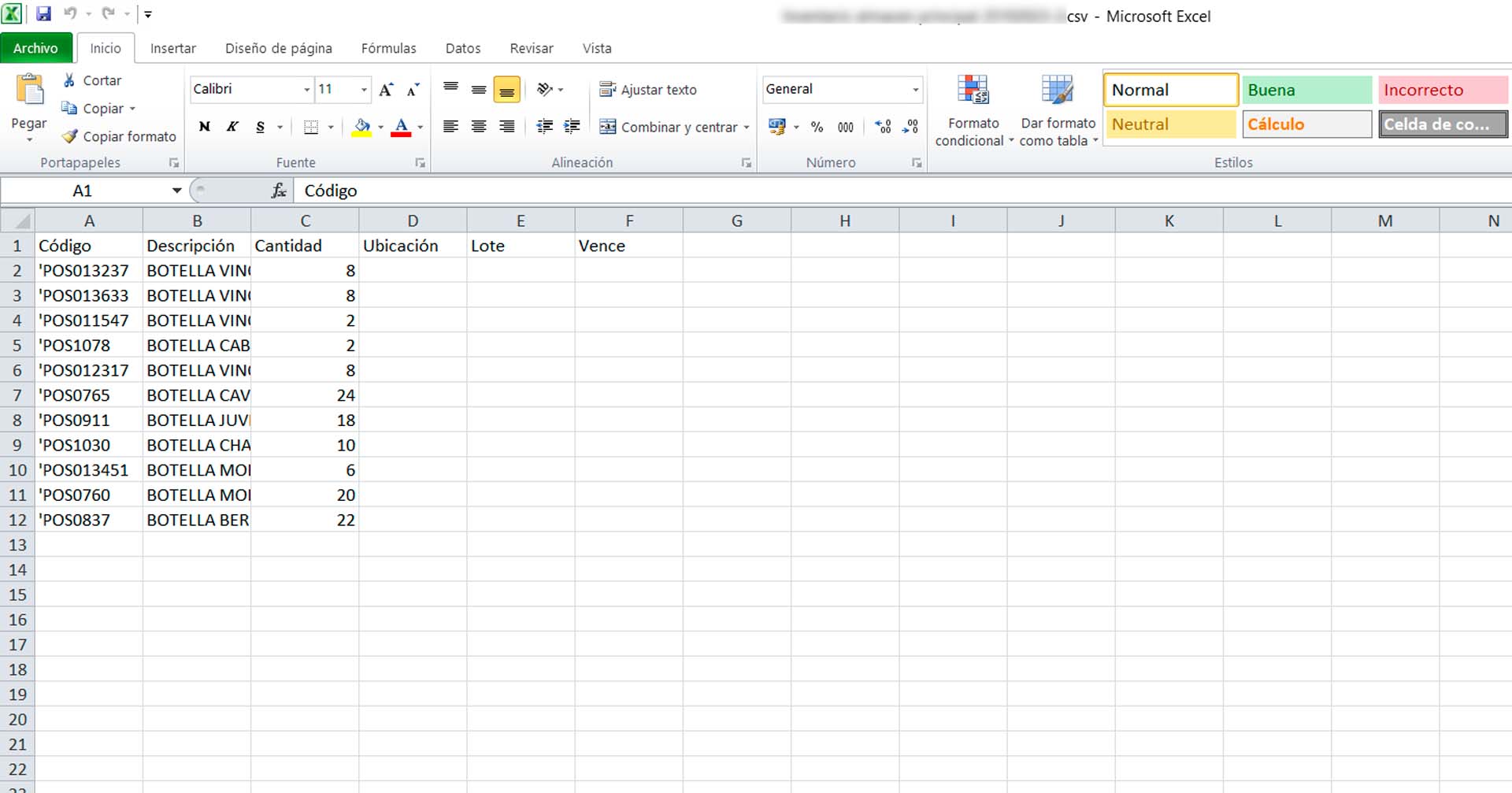The image size is (1512, 793).
Task: Insert function using the fx icon
Action: tap(279, 191)
